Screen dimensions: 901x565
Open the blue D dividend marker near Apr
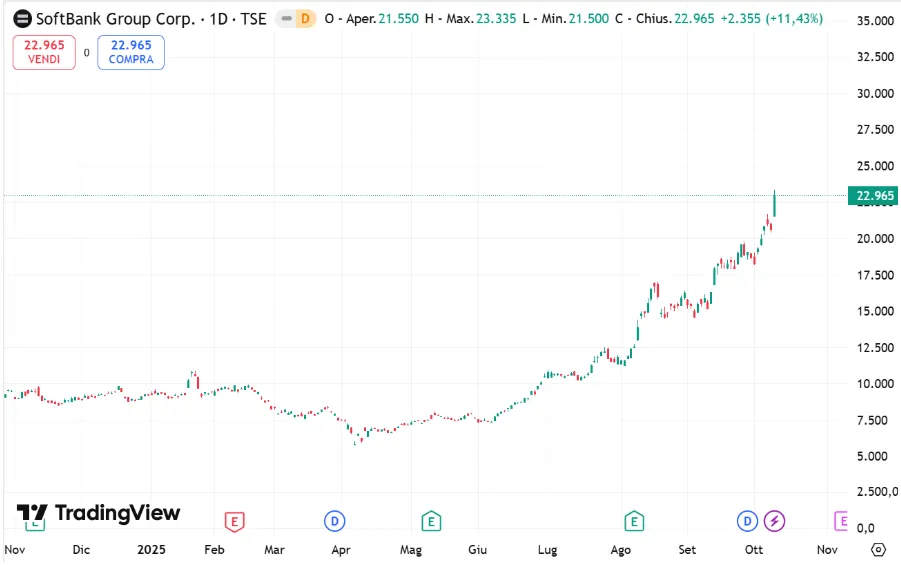(334, 521)
